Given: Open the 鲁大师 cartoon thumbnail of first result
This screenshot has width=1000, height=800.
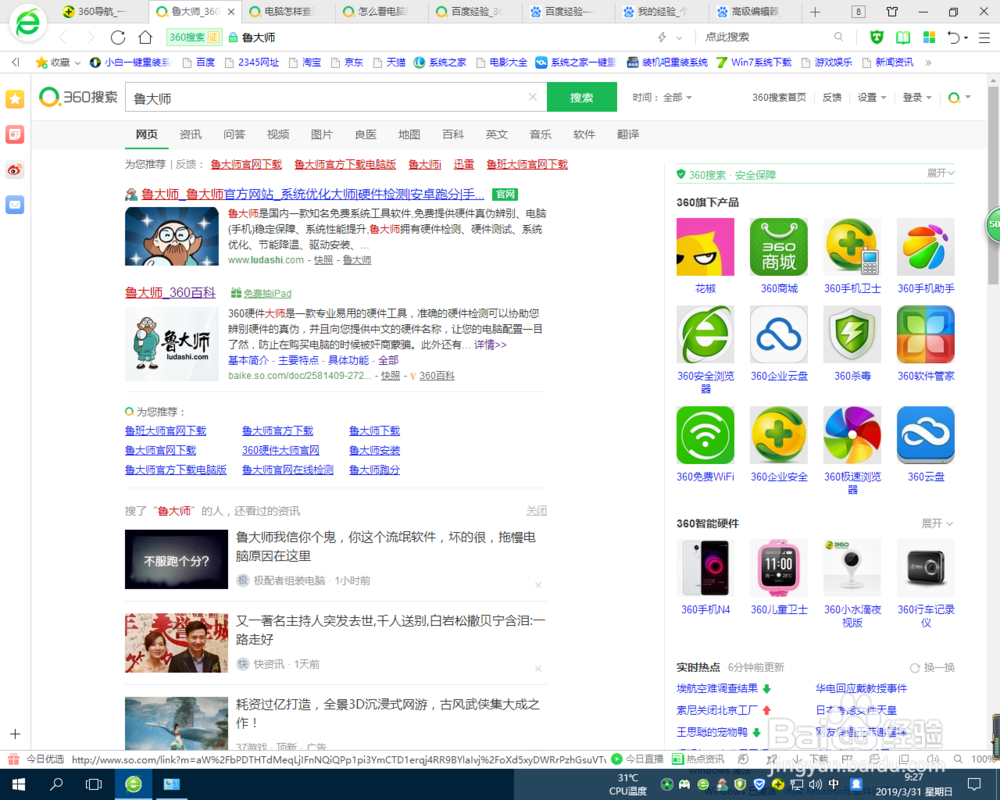Looking at the screenshot, I should 172,236.
